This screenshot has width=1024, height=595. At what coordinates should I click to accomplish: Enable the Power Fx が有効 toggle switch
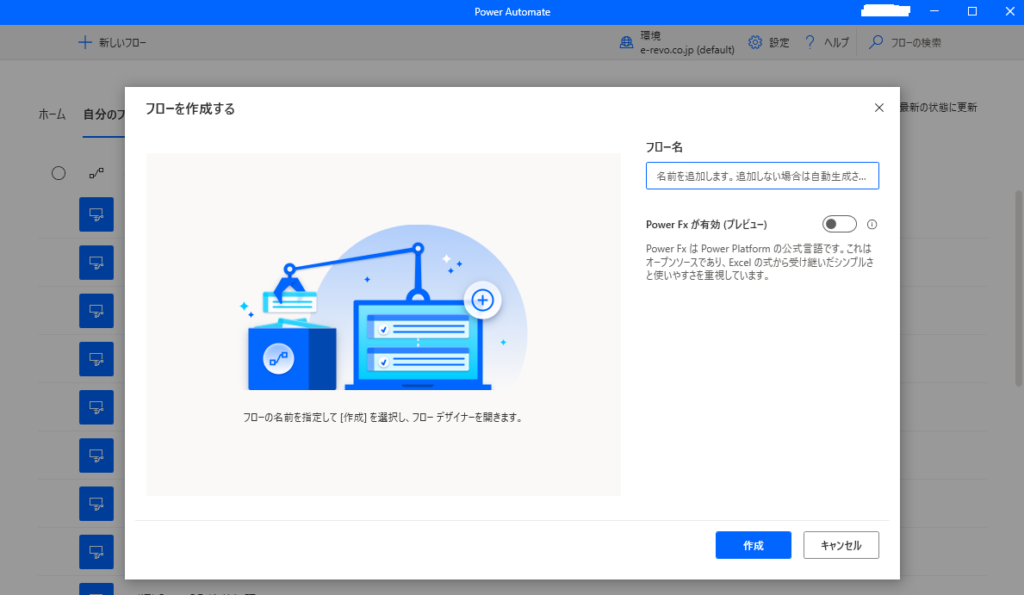point(839,225)
